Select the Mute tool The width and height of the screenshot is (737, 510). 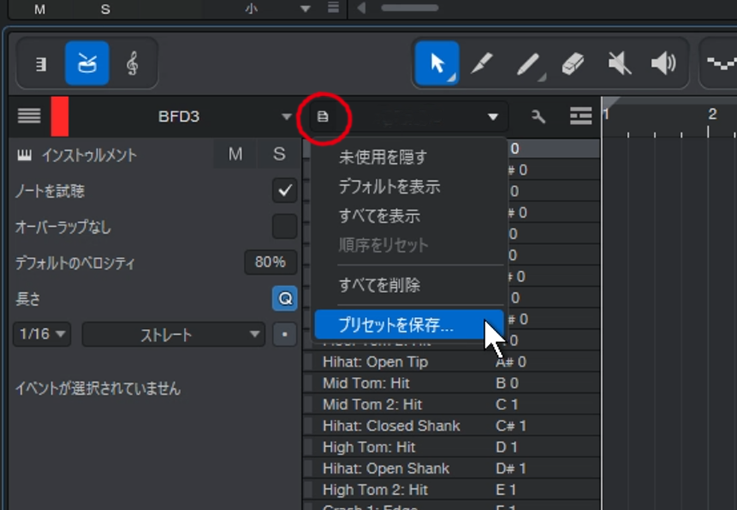pyautogui.click(x=619, y=63)
